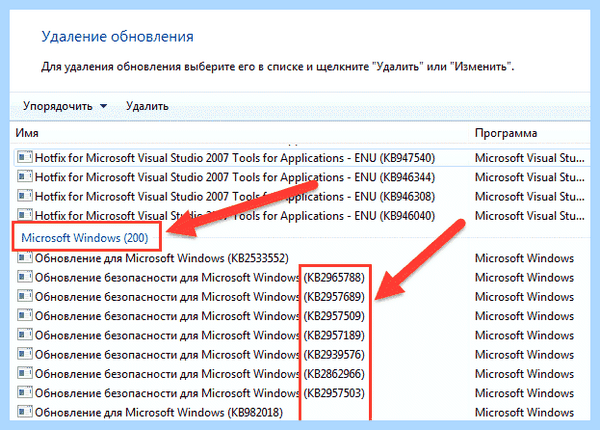Select security update text with KB2957689
The width and height of the screenshot is (600, 430).
point(200,297)
